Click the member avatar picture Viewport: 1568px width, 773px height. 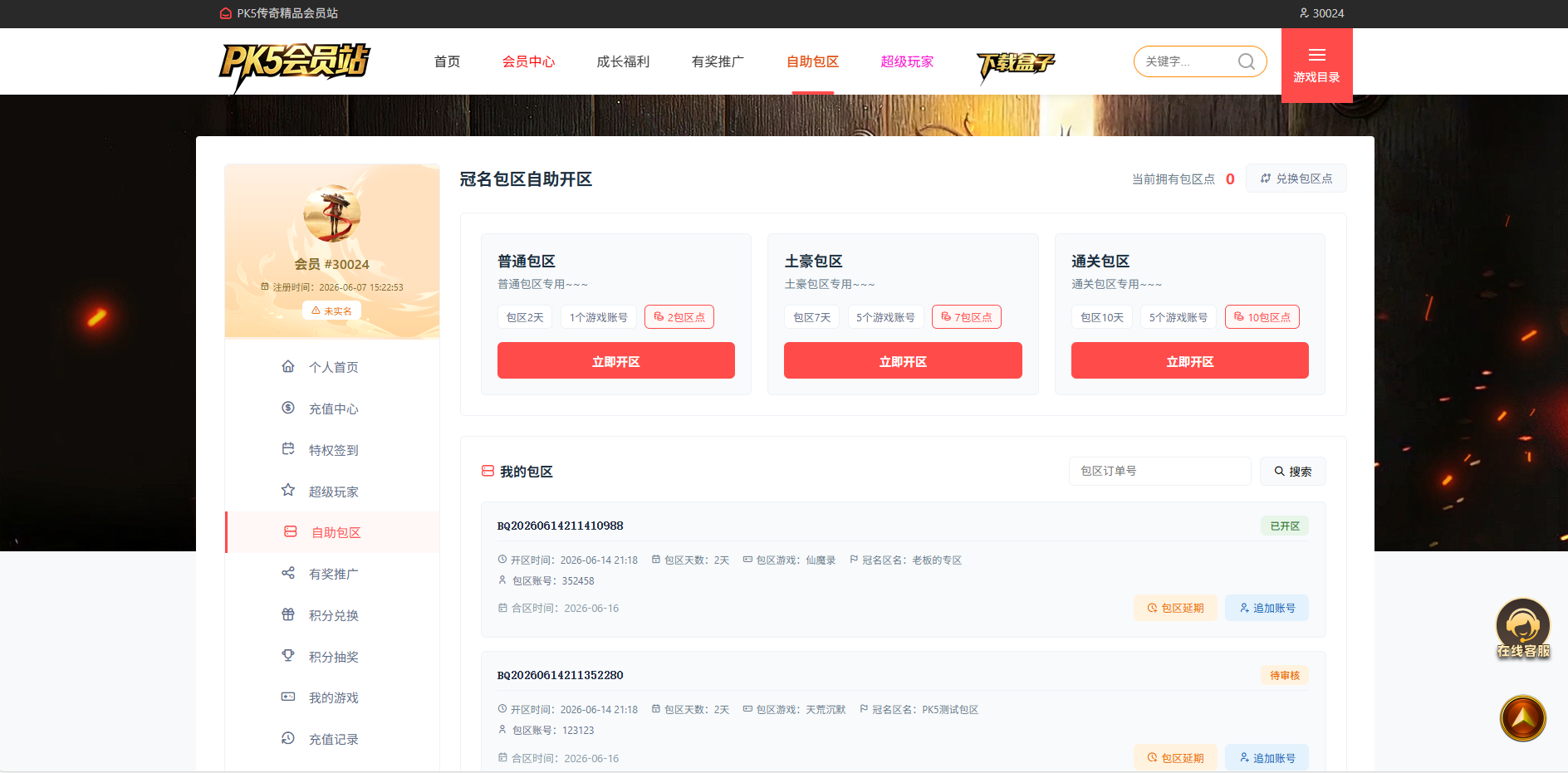click(332, 213)
